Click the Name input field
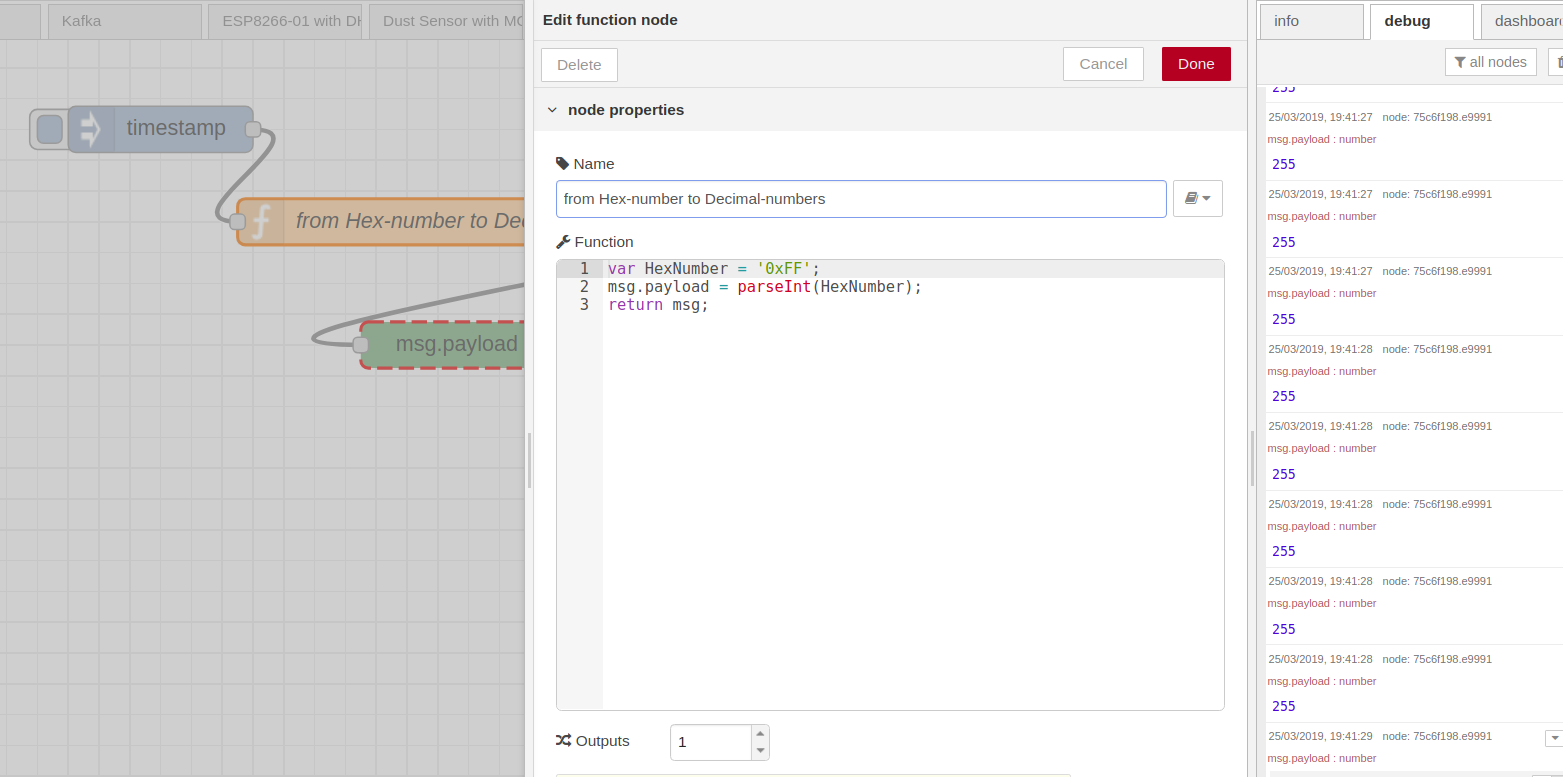Image resolution: width=1563 pixels, height=777 pixels. pyautogui.click(x=861, y=199)
